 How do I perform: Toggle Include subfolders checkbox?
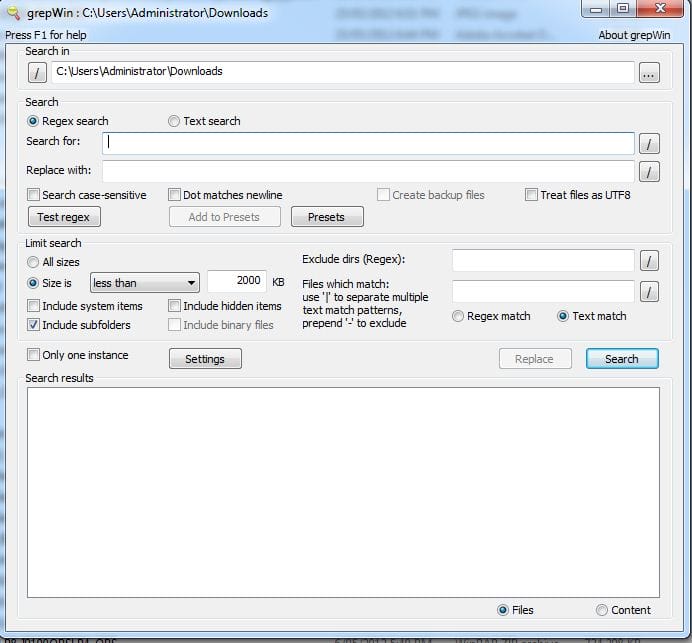click(x=34, y=325)
